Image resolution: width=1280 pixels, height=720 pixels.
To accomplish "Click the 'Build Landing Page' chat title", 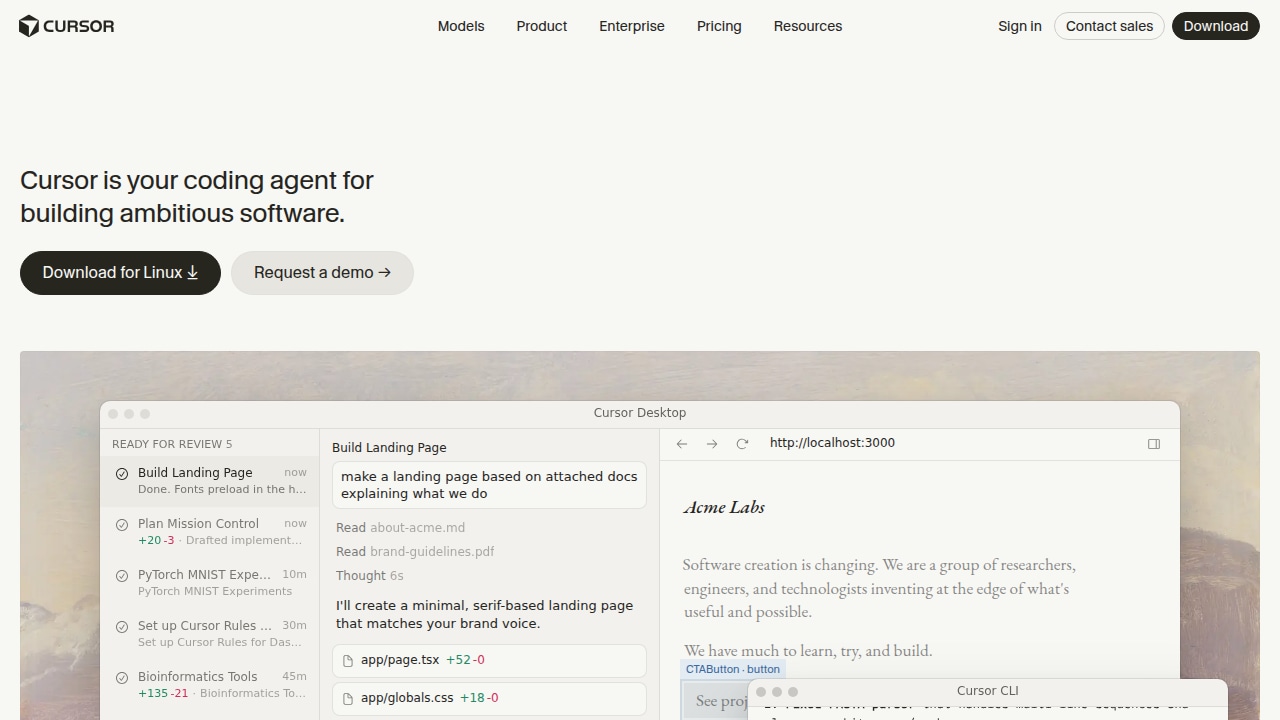I will (389, 448).
